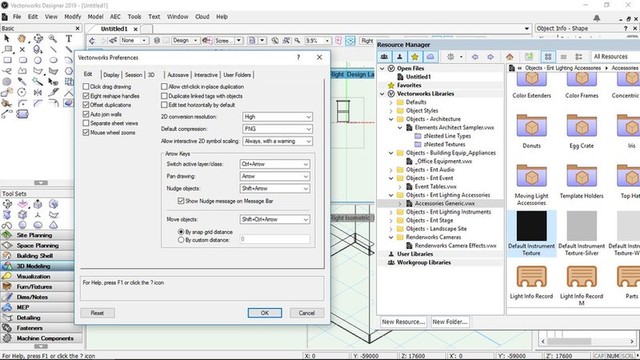
Task: Click Workgroup Libraries filter icon in Resource Manager
Action: coord(384,57)
